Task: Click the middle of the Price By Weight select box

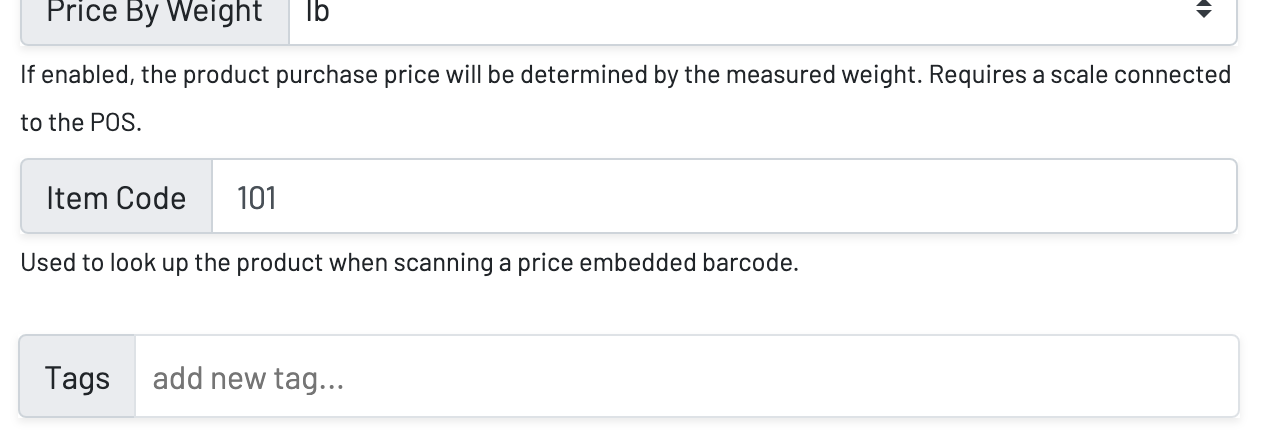Action: (763, 14)
